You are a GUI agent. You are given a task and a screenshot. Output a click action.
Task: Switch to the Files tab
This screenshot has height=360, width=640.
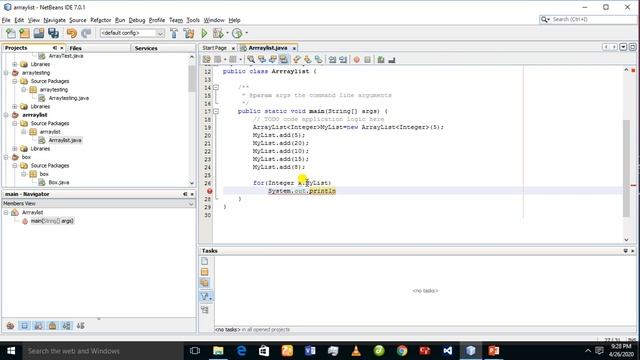click(76, 48)
